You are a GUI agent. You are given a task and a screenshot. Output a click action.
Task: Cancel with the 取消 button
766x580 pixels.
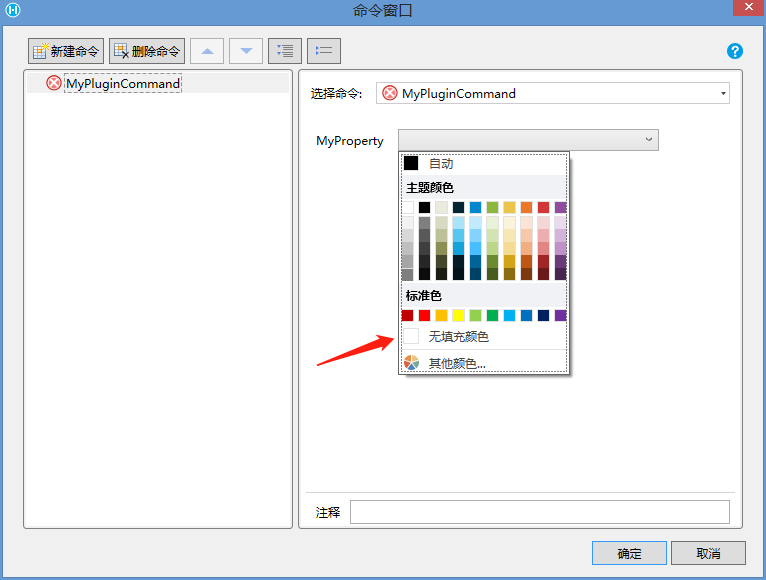tap(708, 553)
